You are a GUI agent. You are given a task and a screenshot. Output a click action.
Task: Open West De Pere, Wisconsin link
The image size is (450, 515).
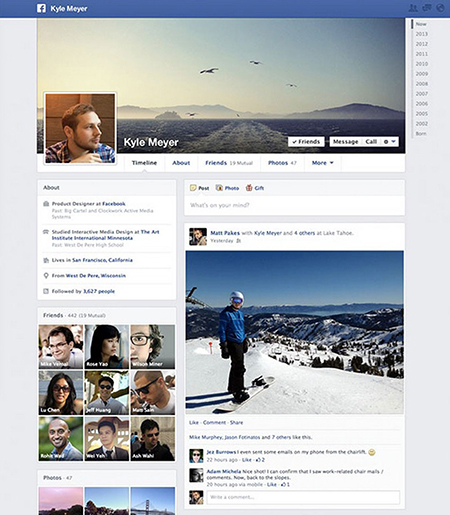click(96, 276)
